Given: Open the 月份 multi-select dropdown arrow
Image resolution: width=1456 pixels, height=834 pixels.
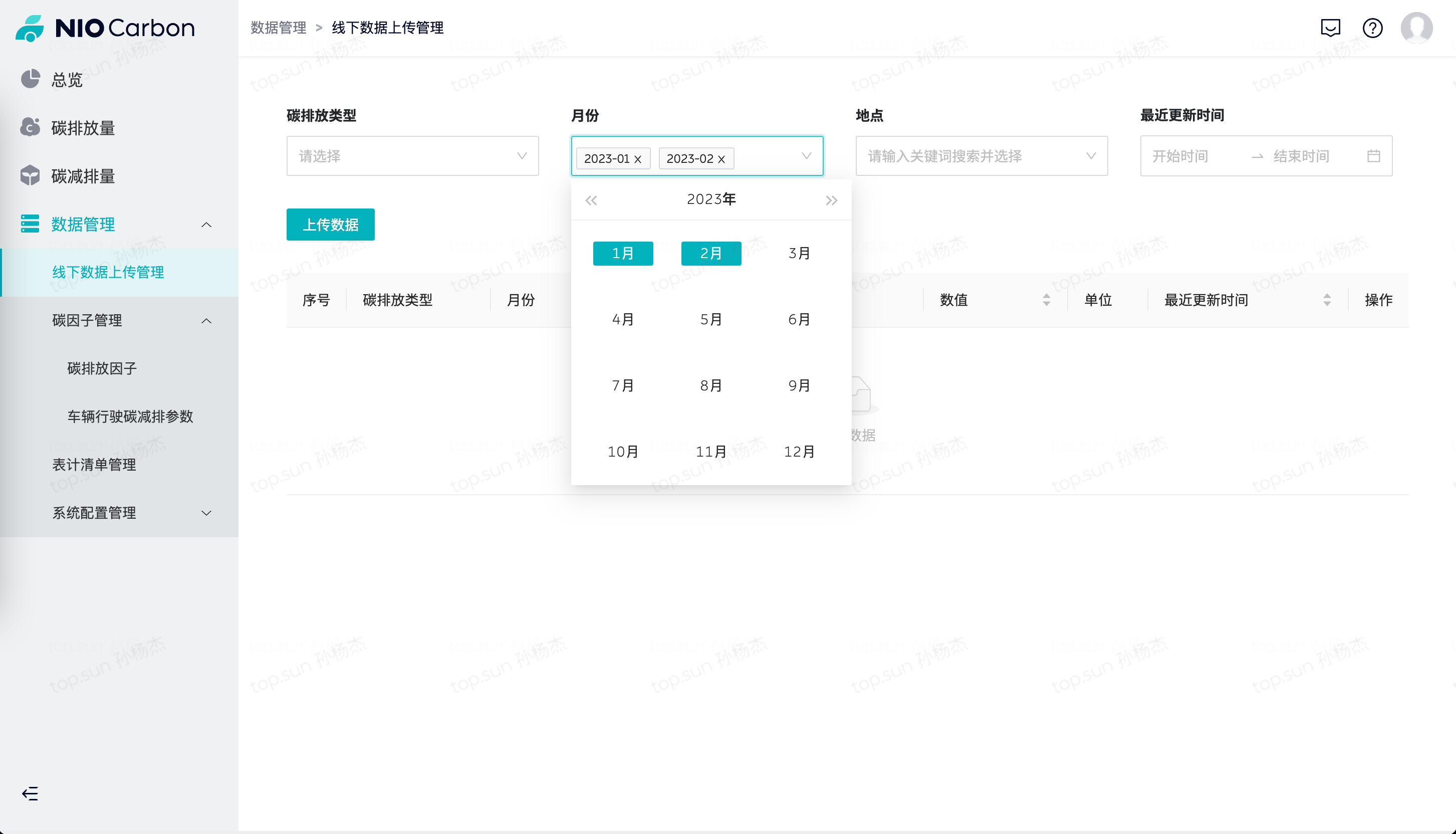Looking at the screenshot, I should [806, 156].
